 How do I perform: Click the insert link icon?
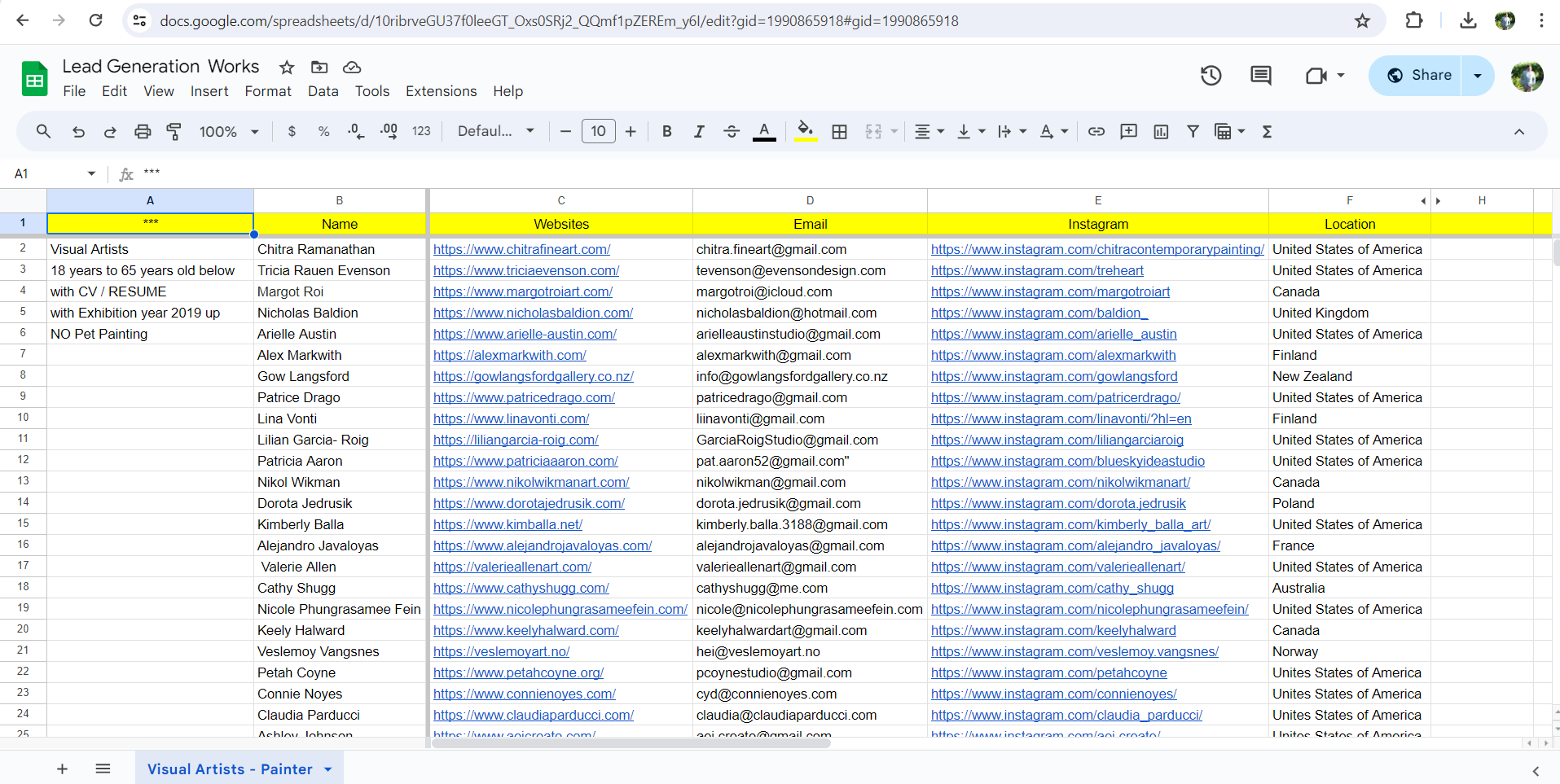coord(1096,132)
